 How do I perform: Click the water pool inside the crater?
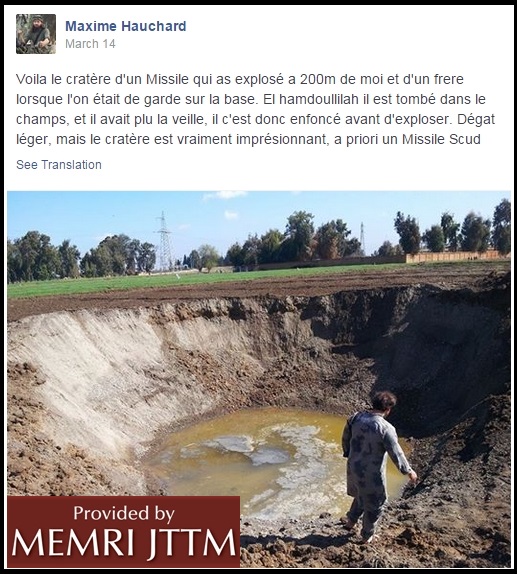coord(273,458)
